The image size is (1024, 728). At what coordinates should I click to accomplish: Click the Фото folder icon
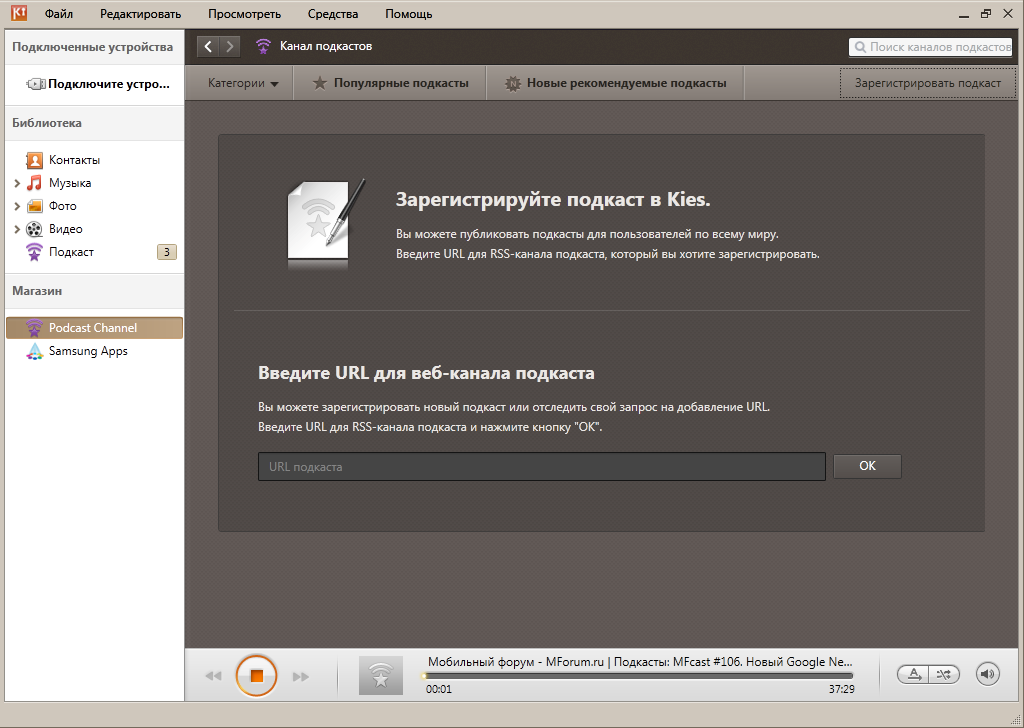click(34, 206)
